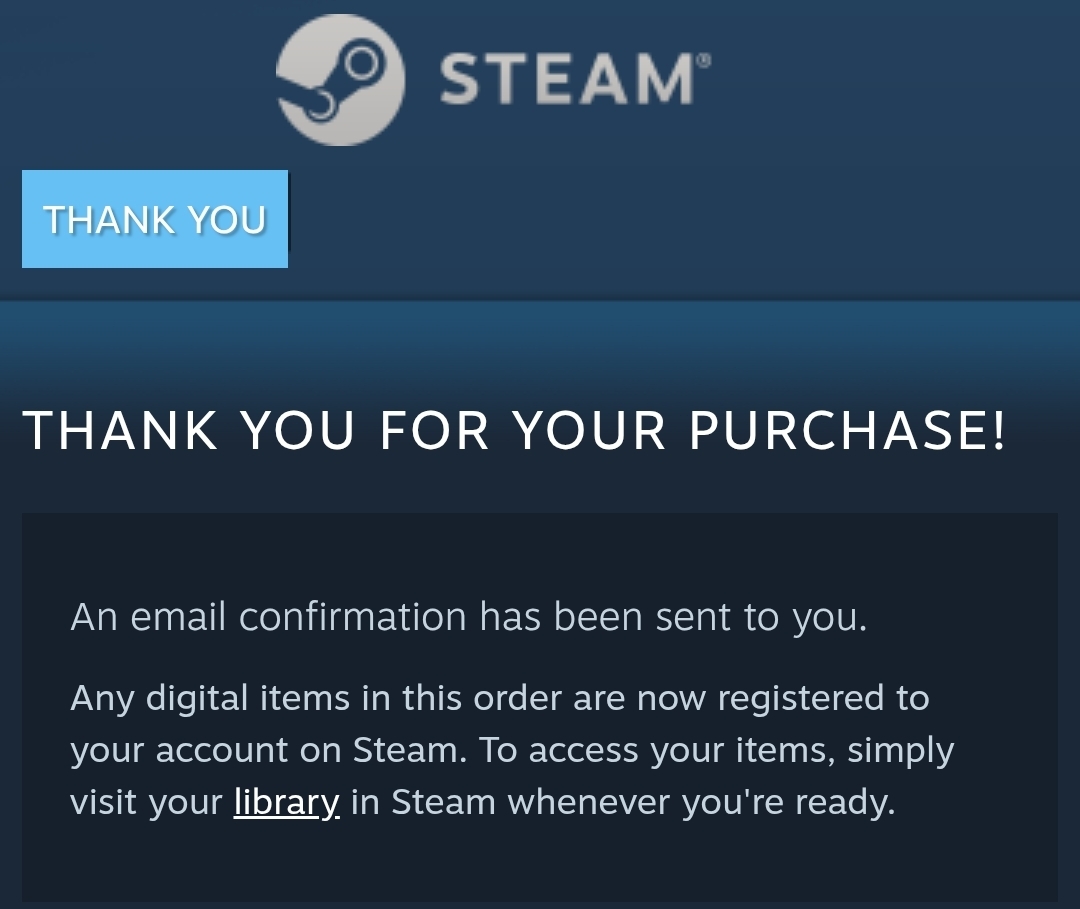Click the THANK YOU FOR YOUR PURCHASE heading
Screen dimensions: 1080x909
(515, 431)
